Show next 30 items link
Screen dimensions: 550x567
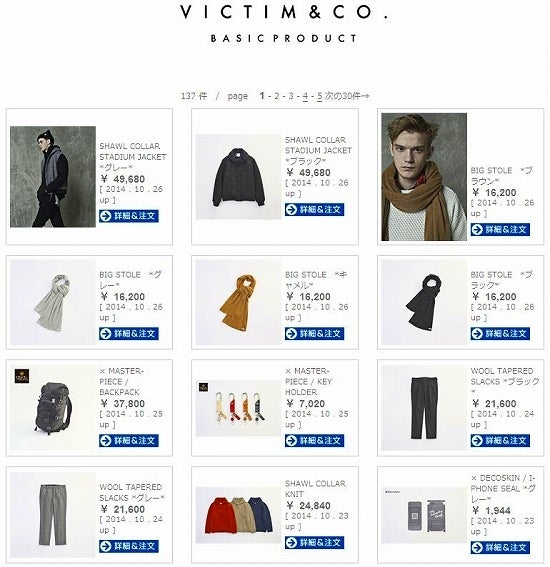coord(347,96)
